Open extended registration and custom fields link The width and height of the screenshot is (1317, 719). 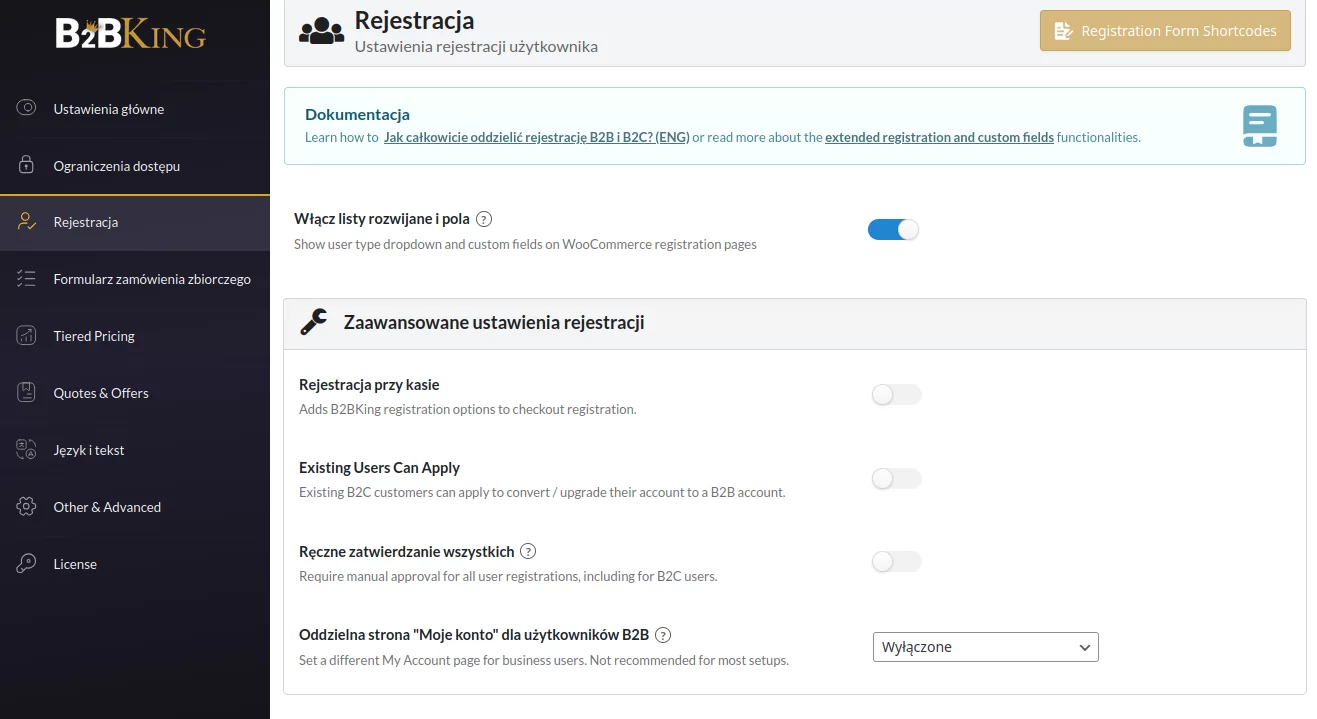[x=939, y=138]
